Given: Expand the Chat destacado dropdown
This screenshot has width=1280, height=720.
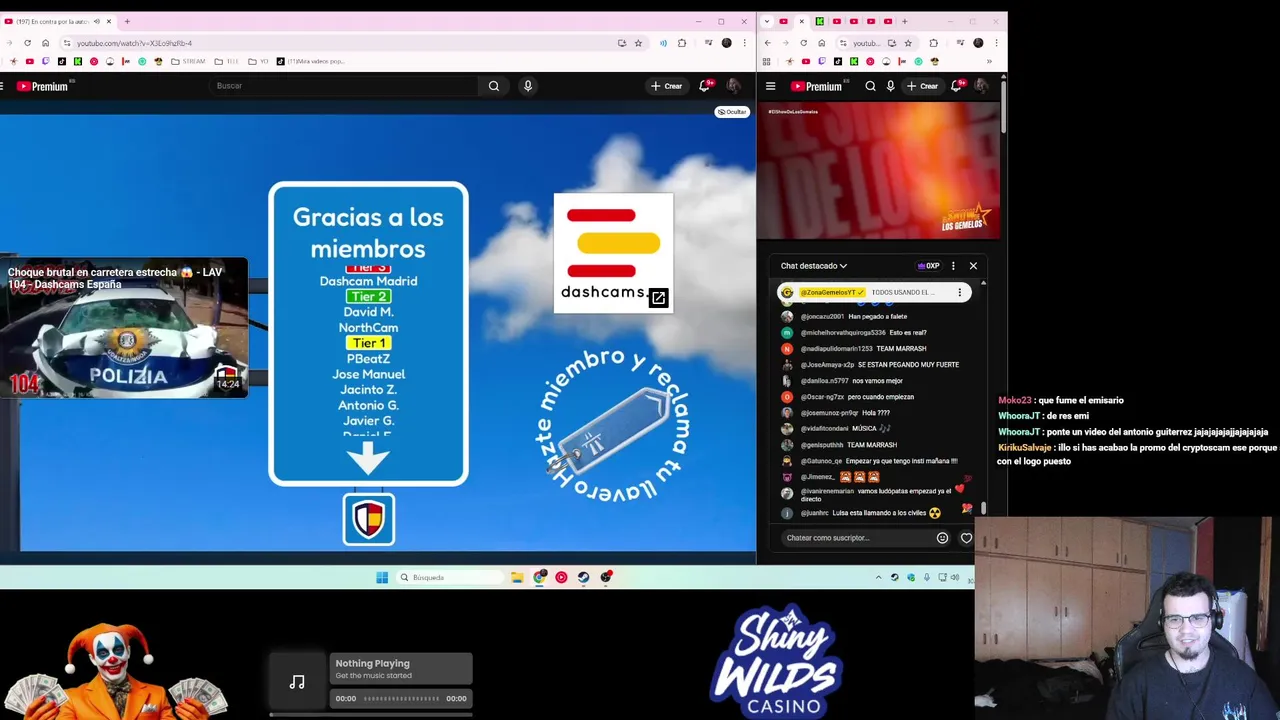Looking at the screenshot, I should point(814,266).
